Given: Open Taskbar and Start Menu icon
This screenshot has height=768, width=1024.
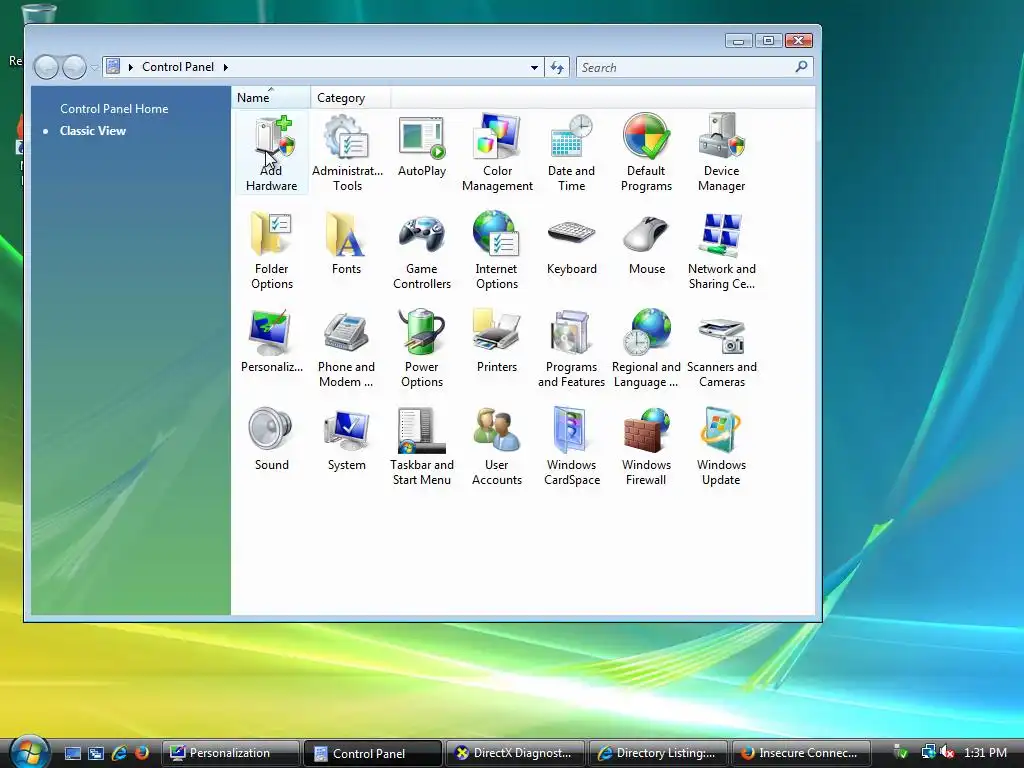Looking at the screenshot, I should point(422,447).
